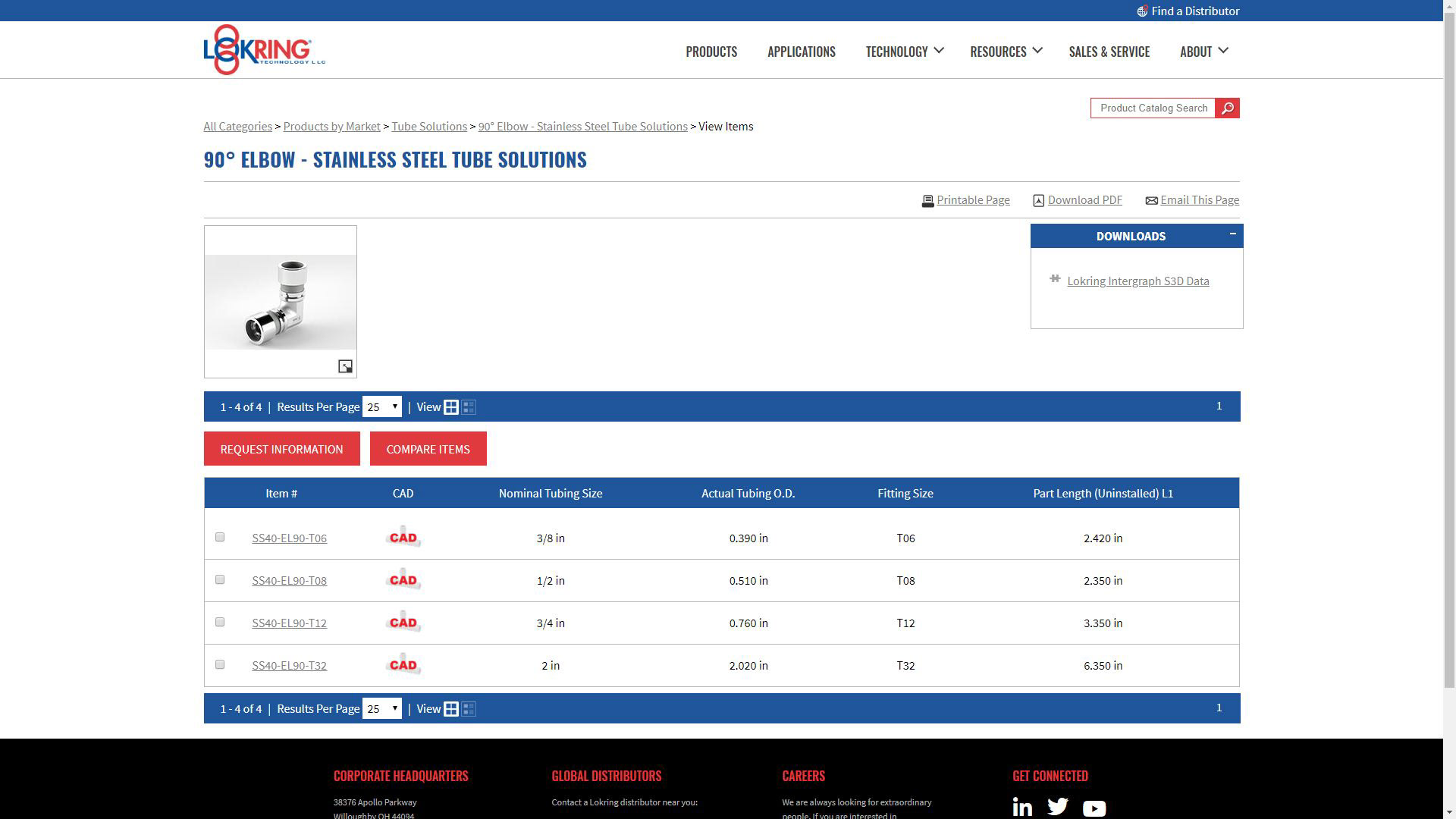Open the YouTube icon in footer
The width and height of the screenshot is (1456, 819).
pos(1094,808)
